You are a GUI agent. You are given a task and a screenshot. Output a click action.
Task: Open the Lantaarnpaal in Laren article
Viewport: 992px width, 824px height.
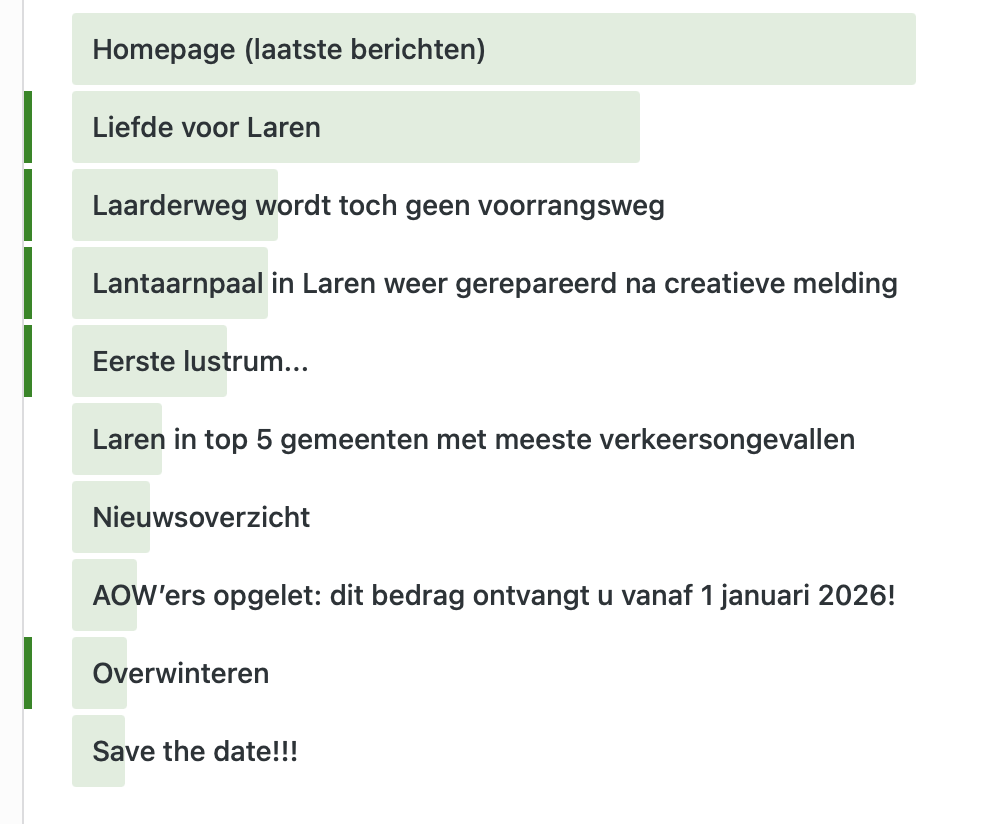[x=494, y=283]
